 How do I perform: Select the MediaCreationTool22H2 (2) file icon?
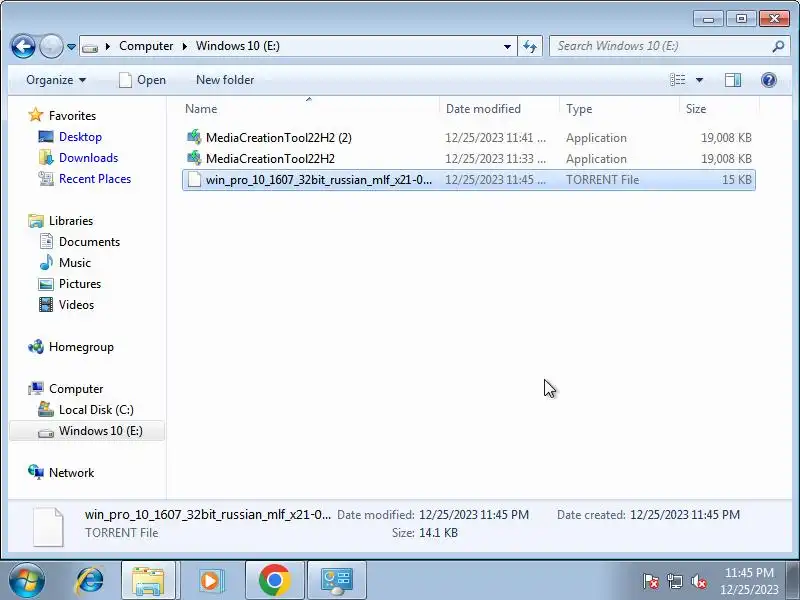tap(194, 137)
